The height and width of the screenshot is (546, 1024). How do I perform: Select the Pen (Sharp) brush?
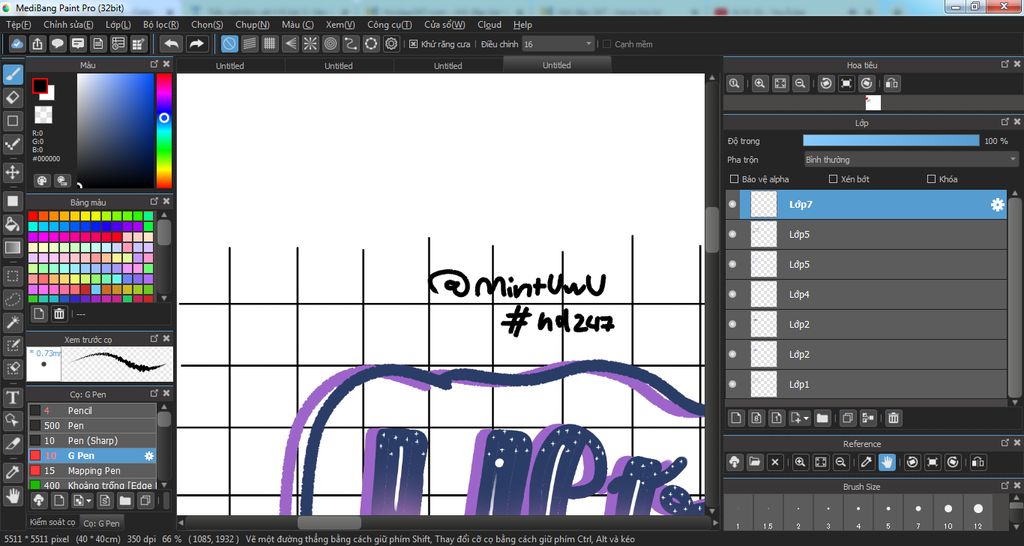tap(91, 440)
